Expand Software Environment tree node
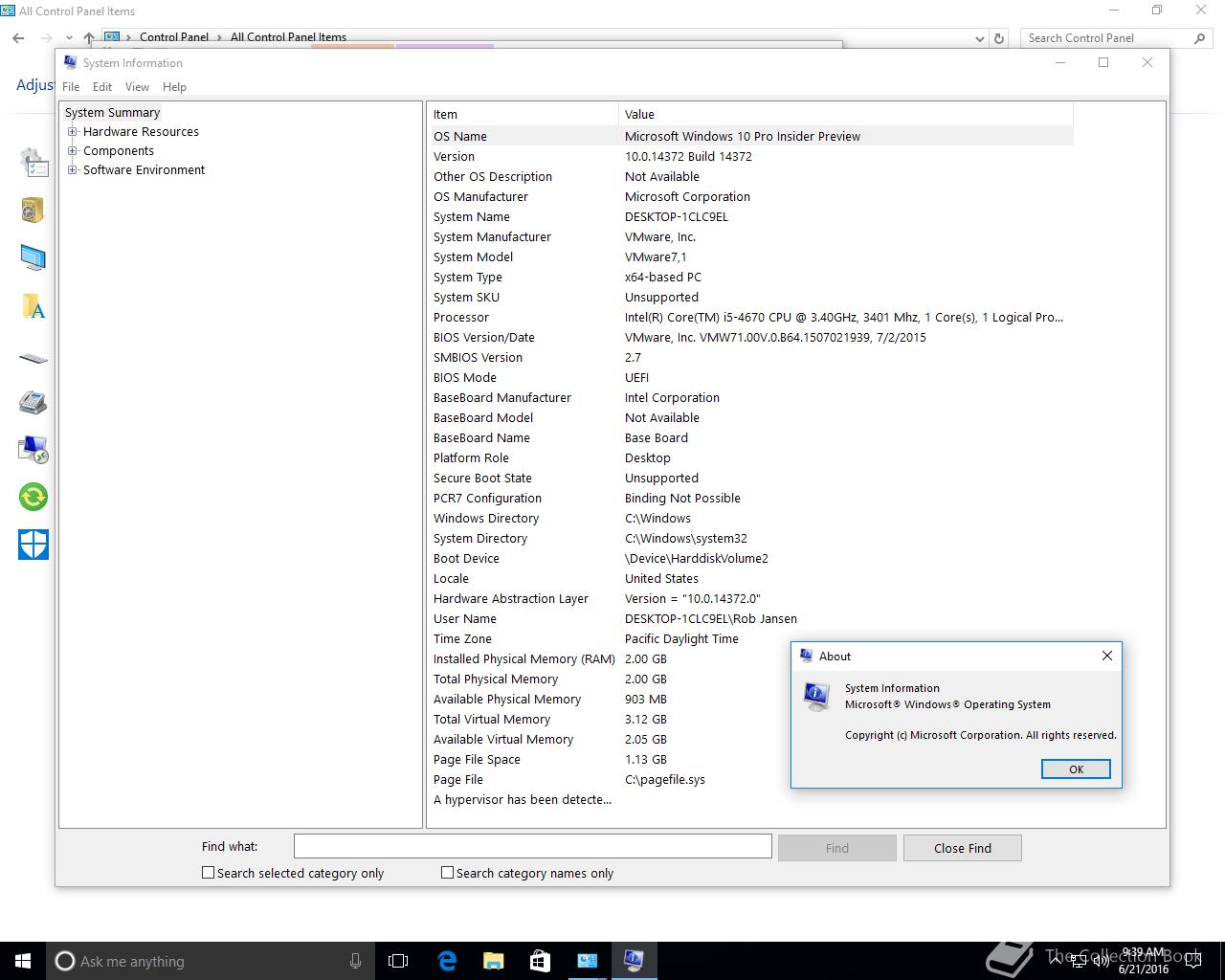The image size is (1225, 980). tap(73, 170)
